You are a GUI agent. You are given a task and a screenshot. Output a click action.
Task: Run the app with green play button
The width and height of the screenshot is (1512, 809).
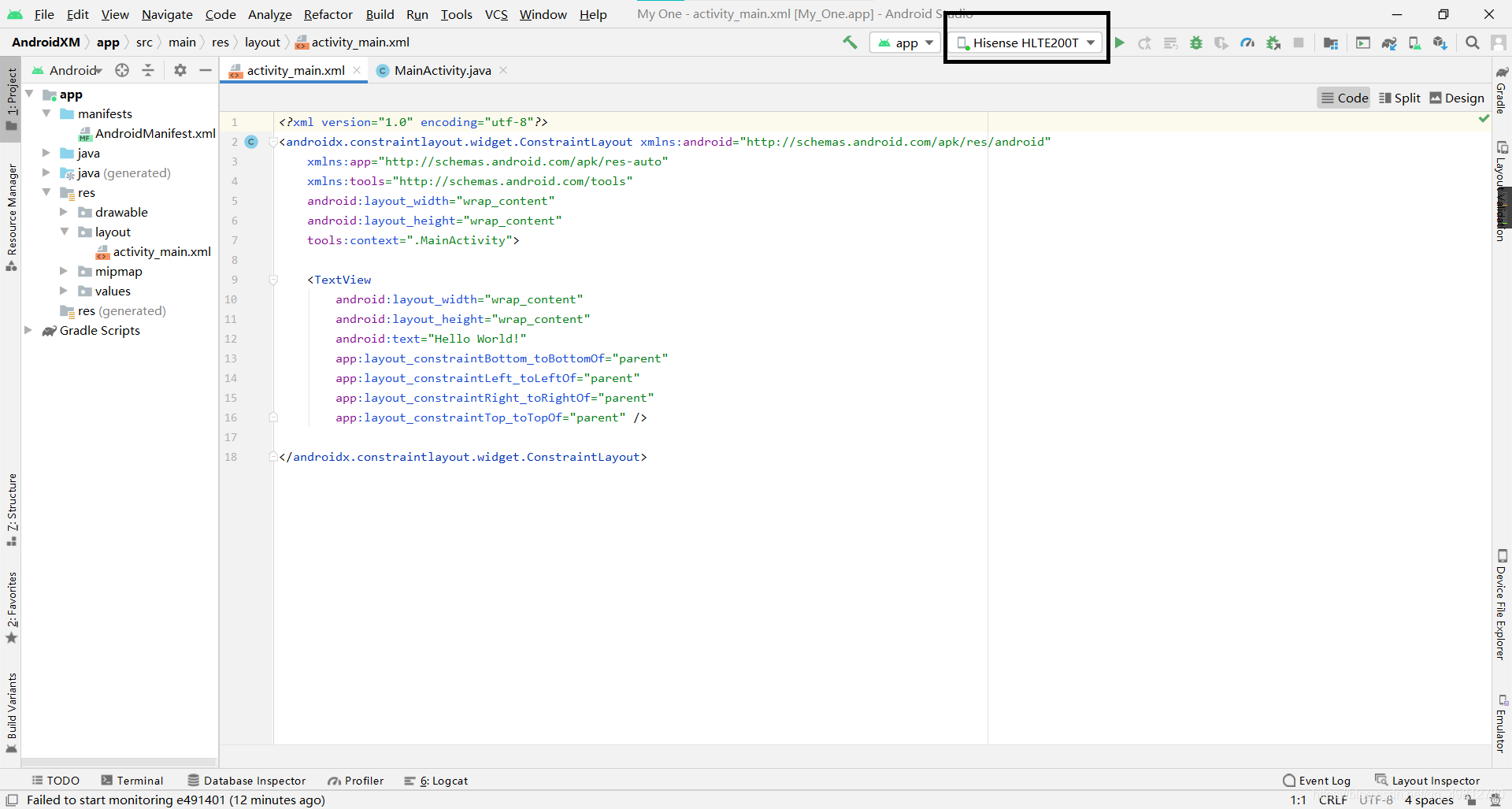pos(1119,43)
